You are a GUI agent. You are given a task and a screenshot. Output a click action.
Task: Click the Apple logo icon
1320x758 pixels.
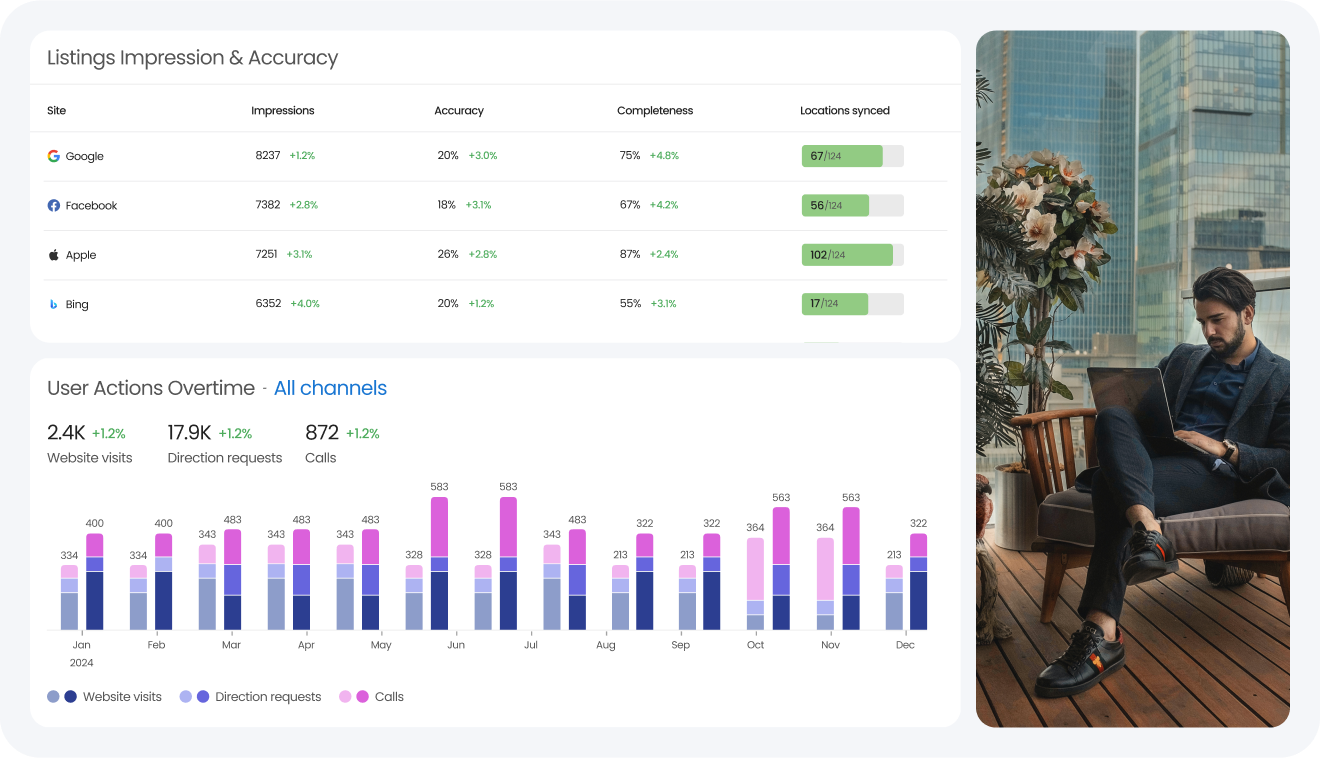tap(54, 255)
